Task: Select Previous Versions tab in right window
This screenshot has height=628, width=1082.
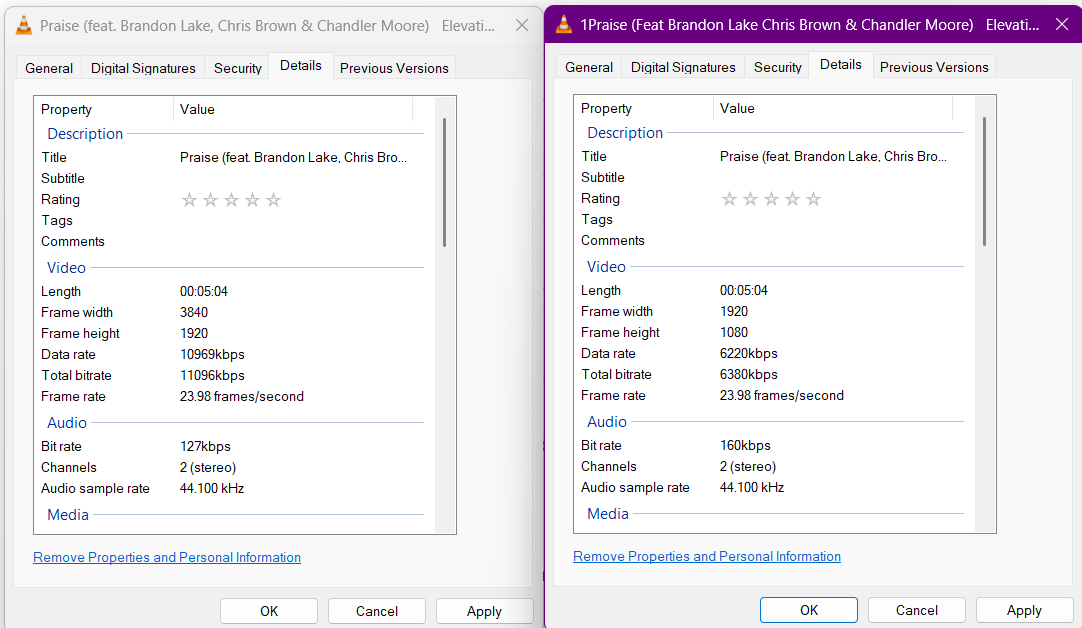Action: [934, 67]
